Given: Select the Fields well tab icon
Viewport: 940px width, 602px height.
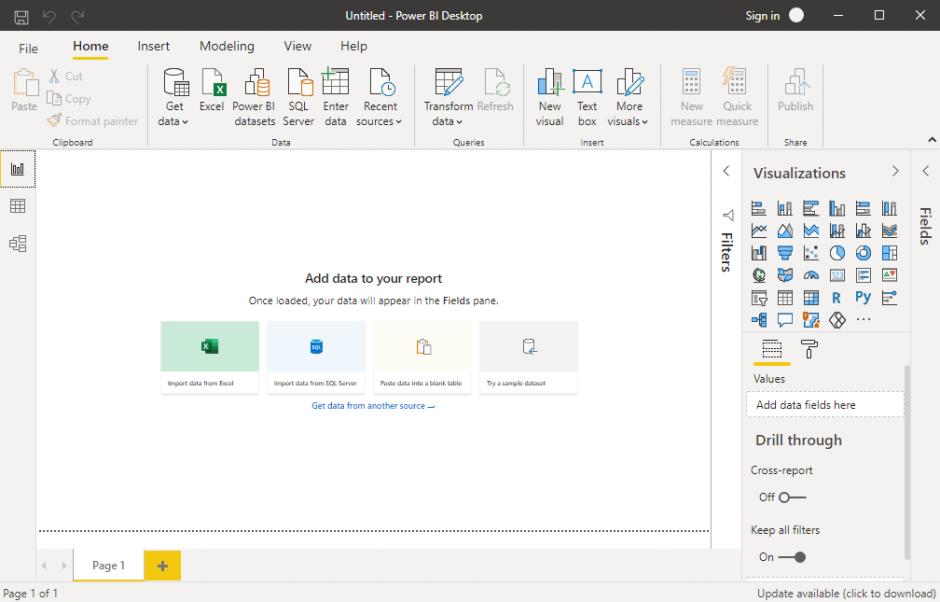Looking at the screenshot, I should 772,349.
